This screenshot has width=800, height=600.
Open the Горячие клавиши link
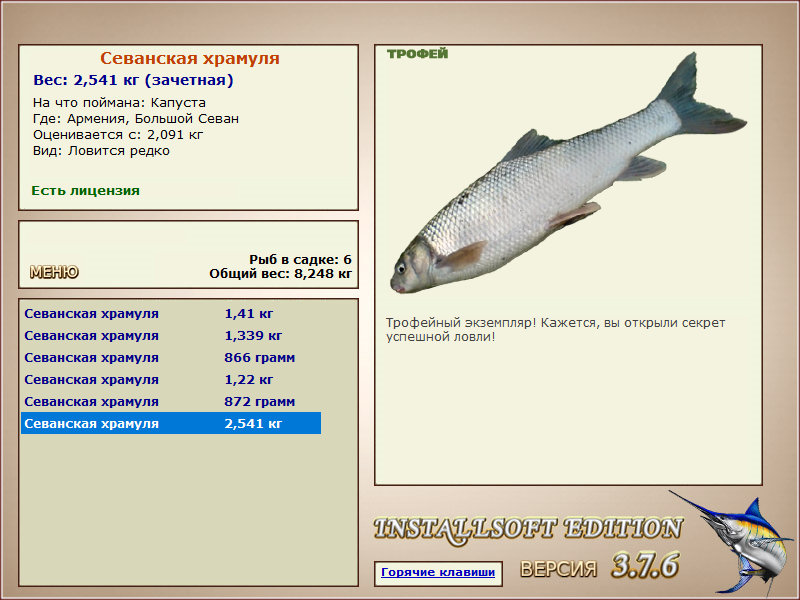coord(438,572)
